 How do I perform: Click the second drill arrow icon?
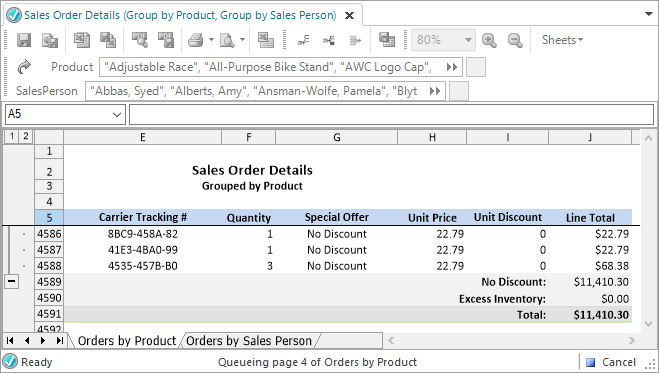click(329, 40)
